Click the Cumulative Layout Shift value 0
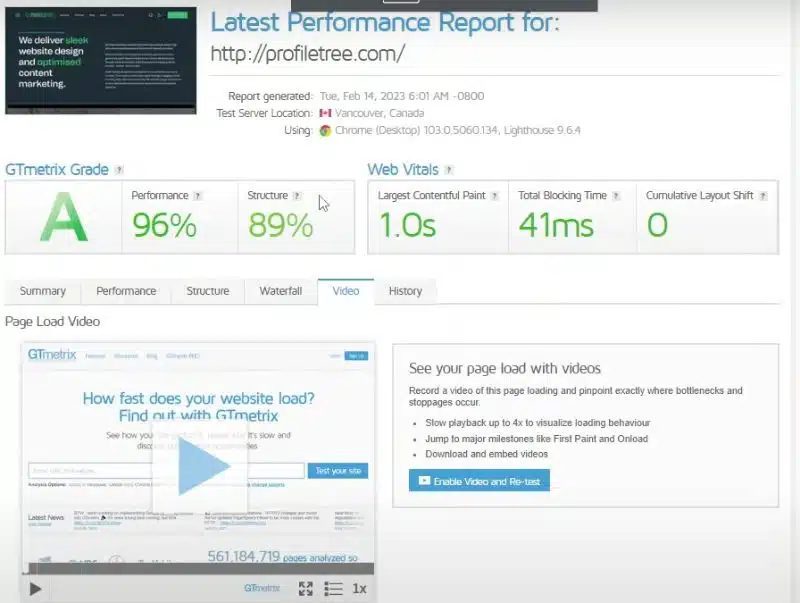The height and width of the screenshot is (603, 800). point(657,225)
